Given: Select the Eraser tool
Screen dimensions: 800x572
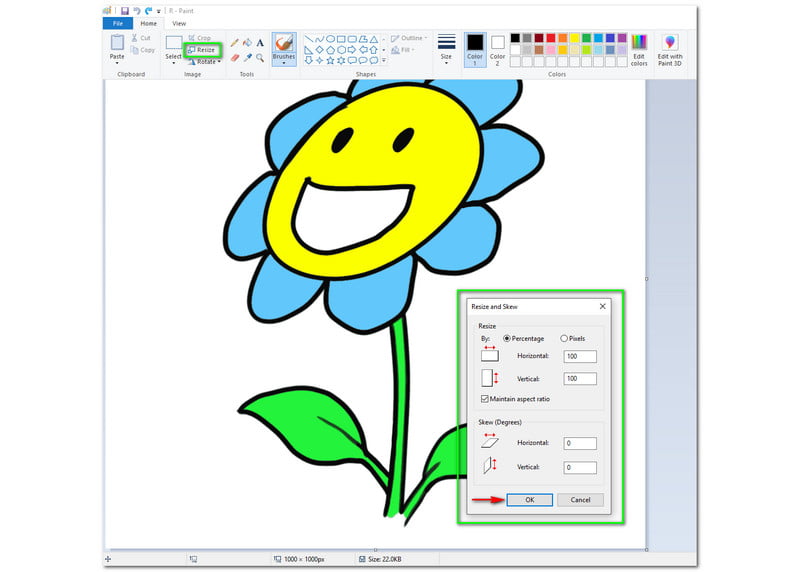Looking at the screenshot, I should click(235, 58).
